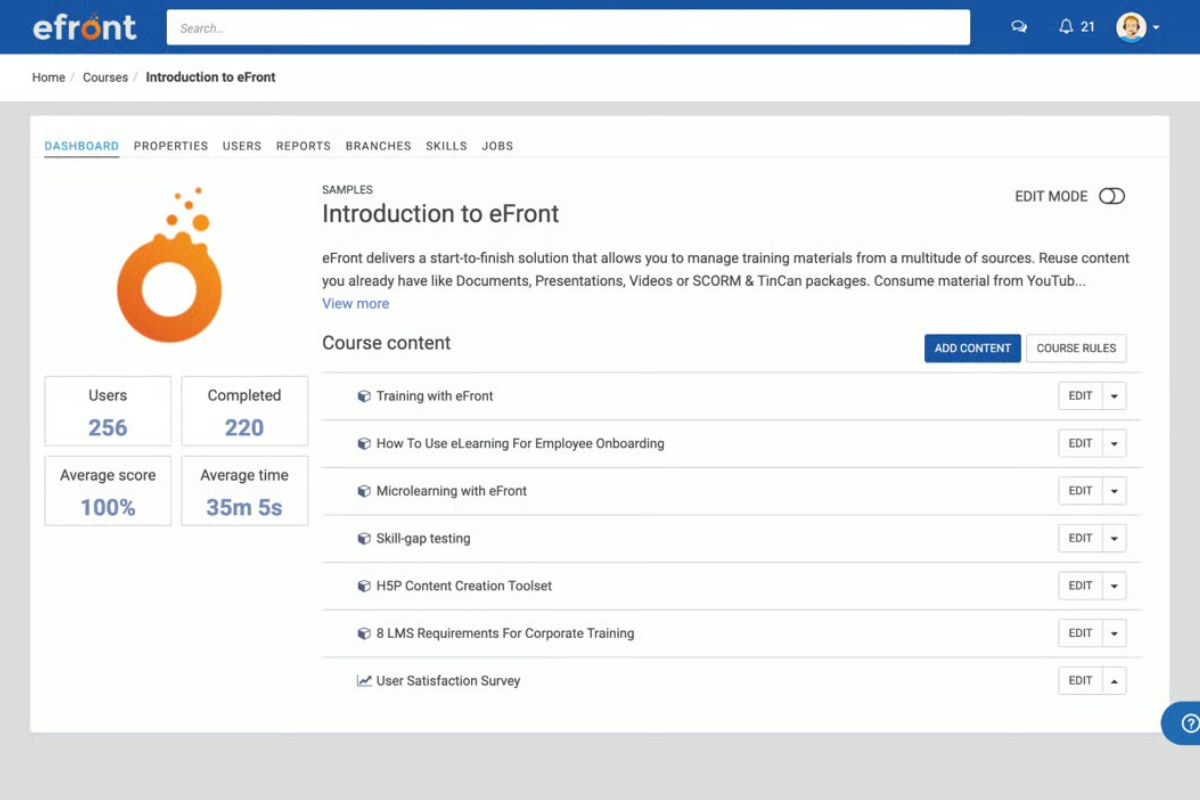Open the chat messages icon
Viewport: 1200px width, 800px height.
tap(1019, 27)
